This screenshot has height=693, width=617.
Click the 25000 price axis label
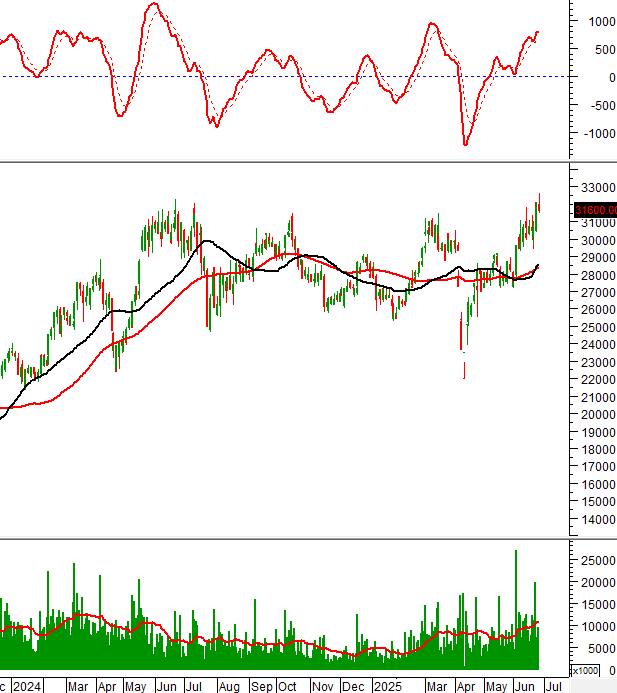click(x=598, y=327)
